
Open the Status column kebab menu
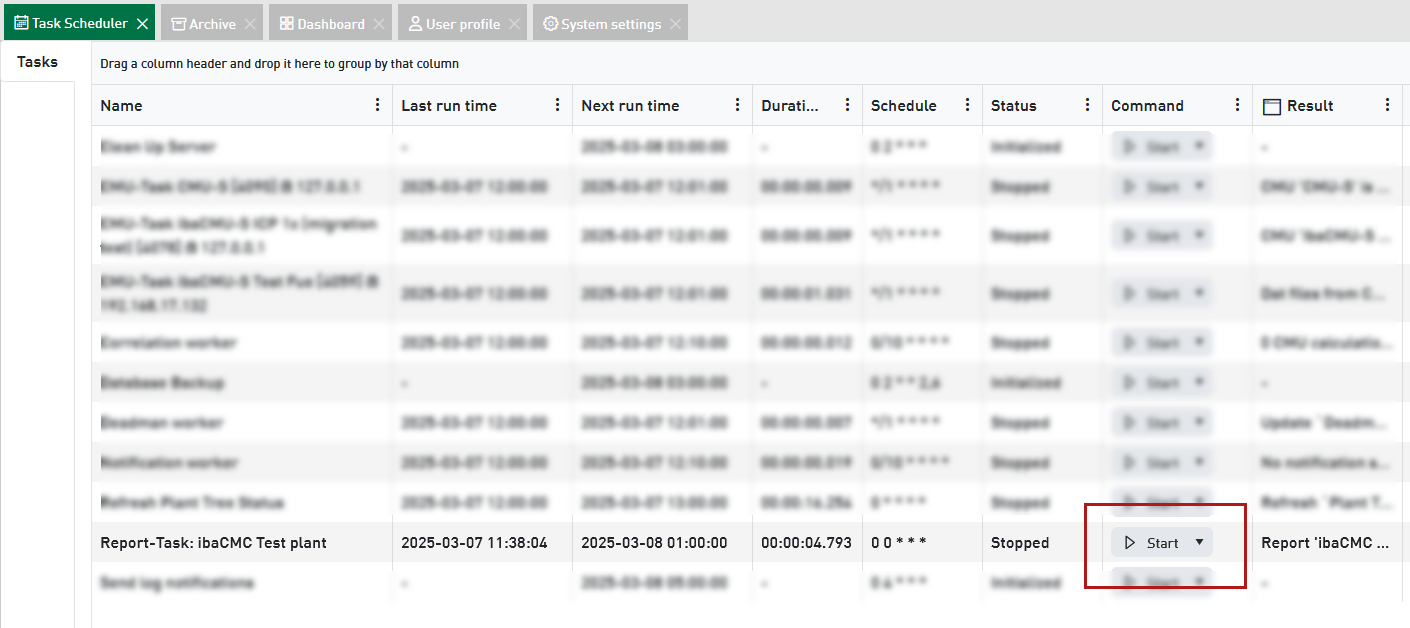click(1087, 105)
